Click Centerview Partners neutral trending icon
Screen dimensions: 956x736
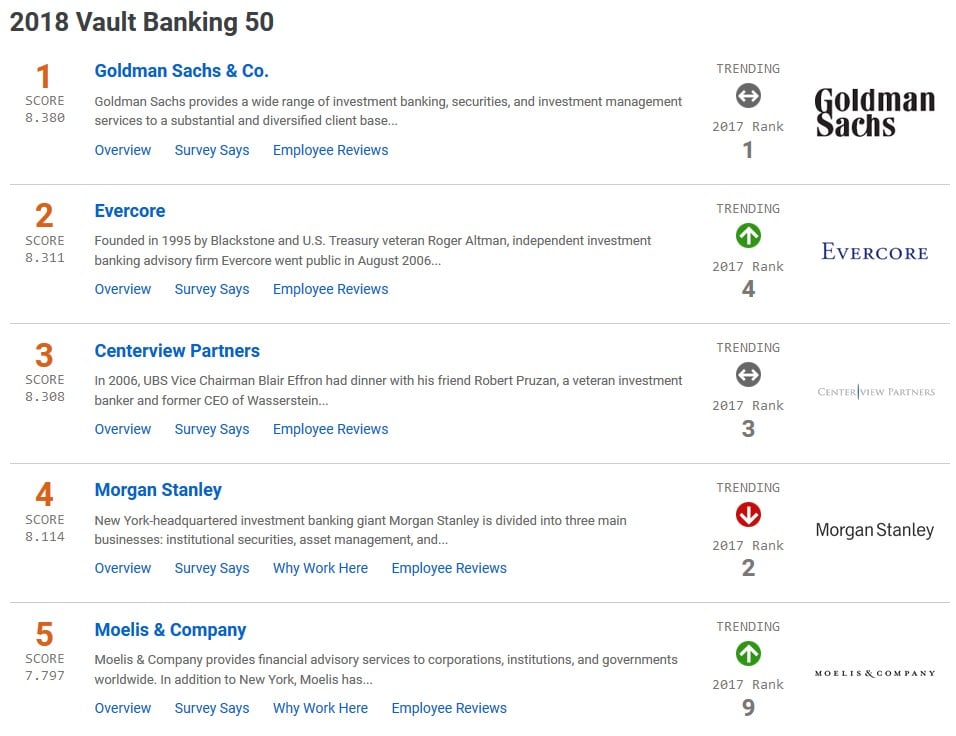[x=748, y=375]
